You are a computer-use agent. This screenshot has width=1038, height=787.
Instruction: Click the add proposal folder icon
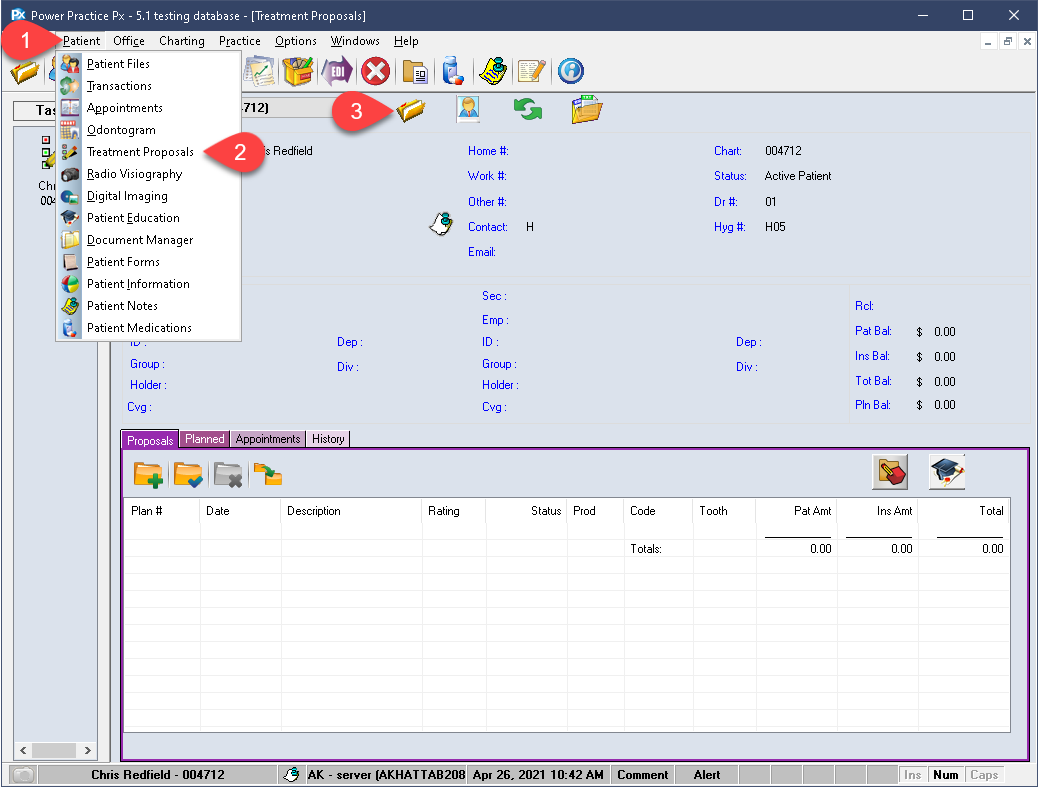[148, 475]
